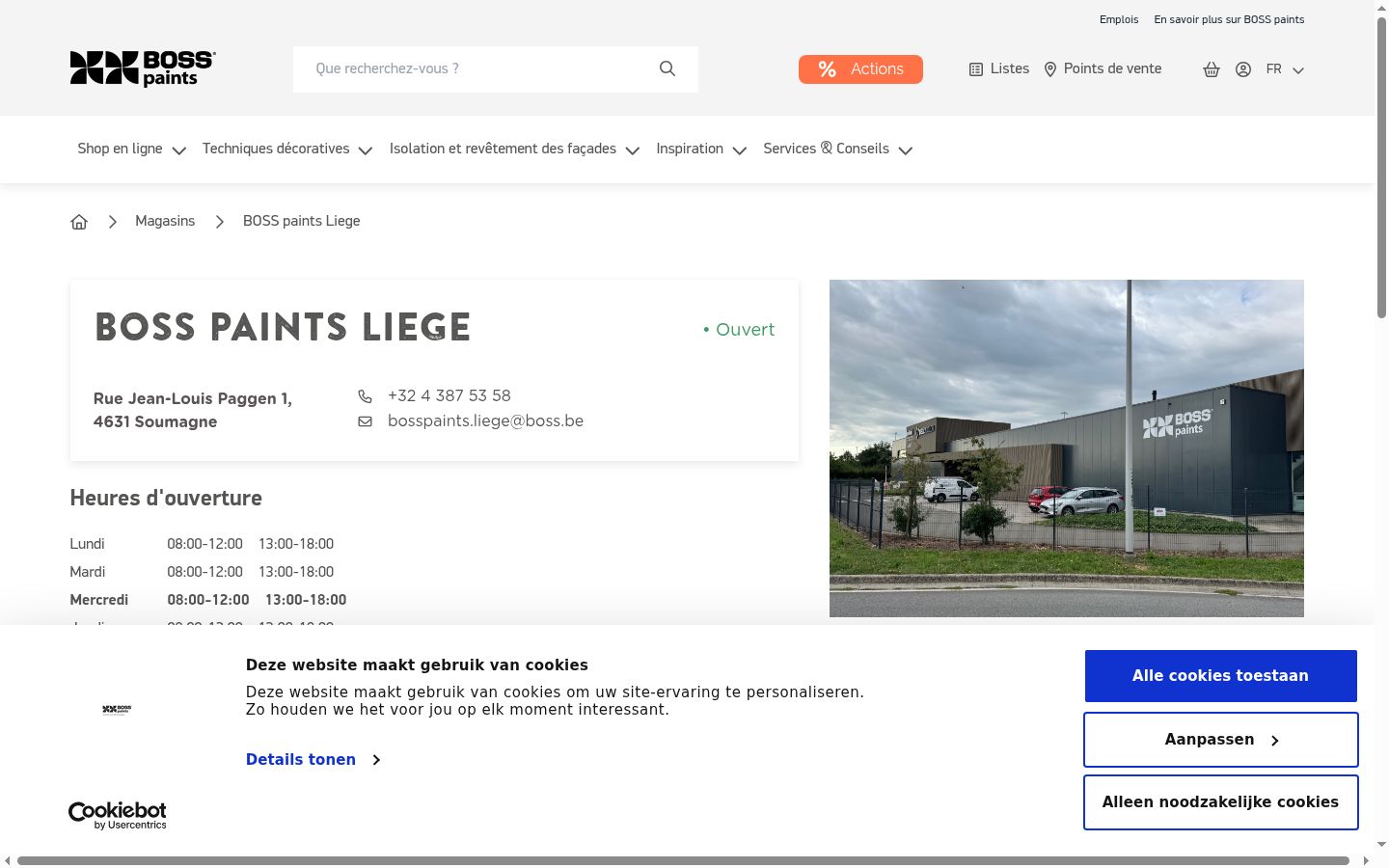Open the FR language dropdown
Image resolution: width=1389 pixels, height=868 pixels.
(x=1285, y=69)
